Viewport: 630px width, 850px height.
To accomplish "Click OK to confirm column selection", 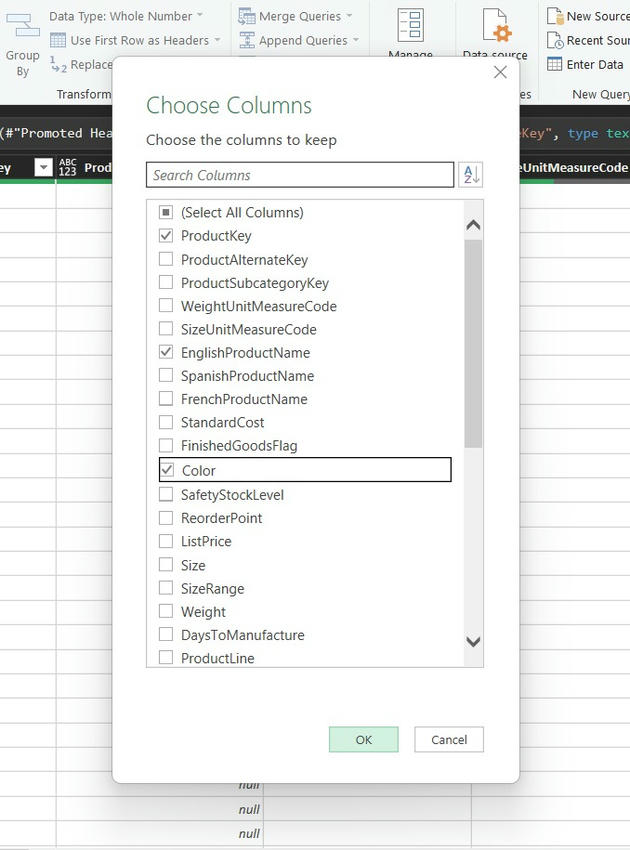I will click(x=363, y=740).
